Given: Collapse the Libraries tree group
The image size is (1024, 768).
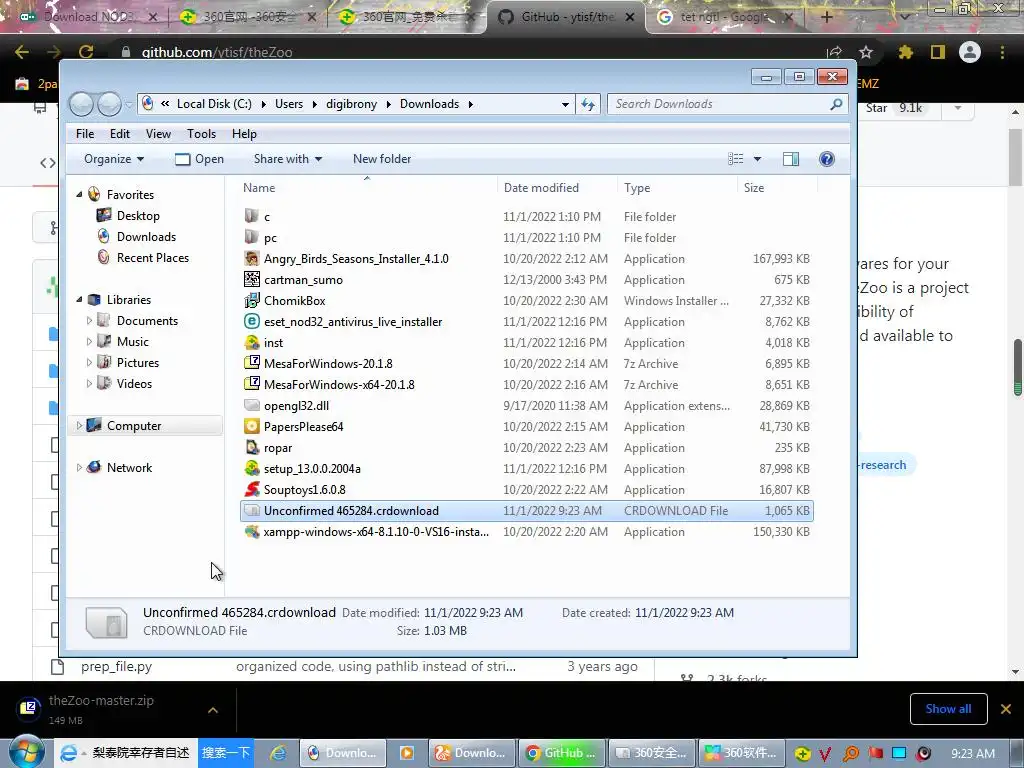Looking at the screenshot, I should pyautogui.click(x=79, y=300).
